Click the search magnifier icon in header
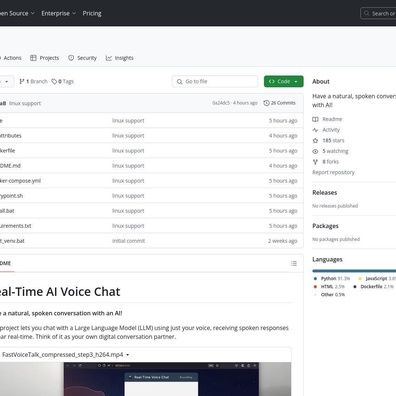The image size is (396, 396). point(367,13)
